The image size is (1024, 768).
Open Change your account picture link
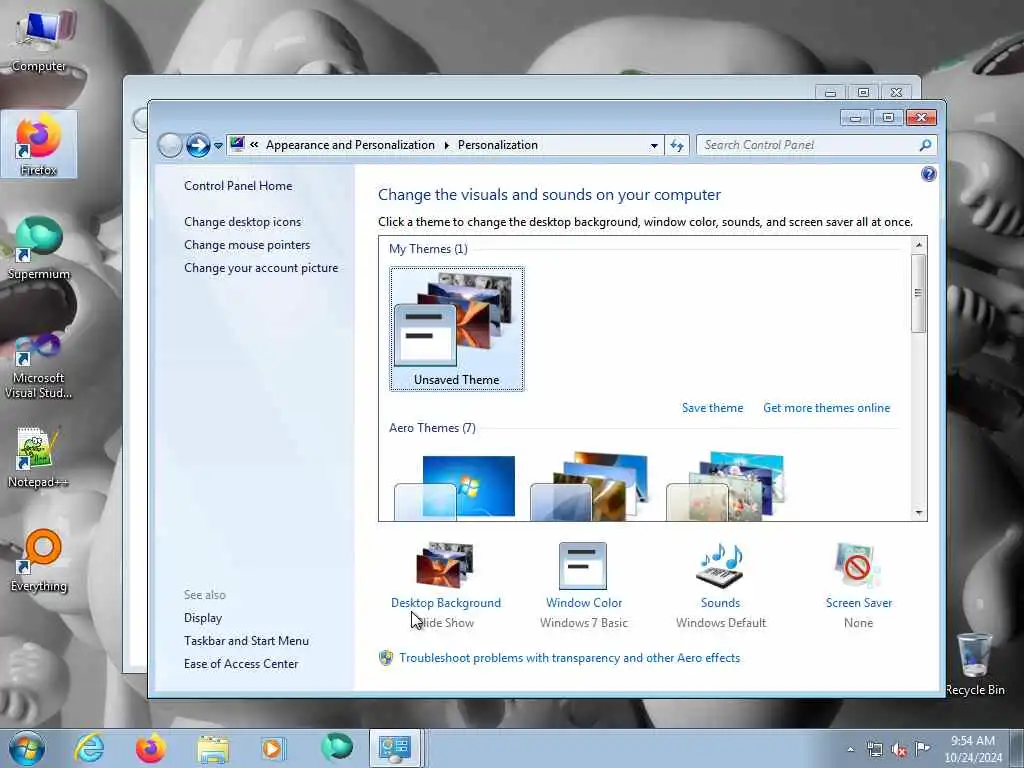pos(261,268)
